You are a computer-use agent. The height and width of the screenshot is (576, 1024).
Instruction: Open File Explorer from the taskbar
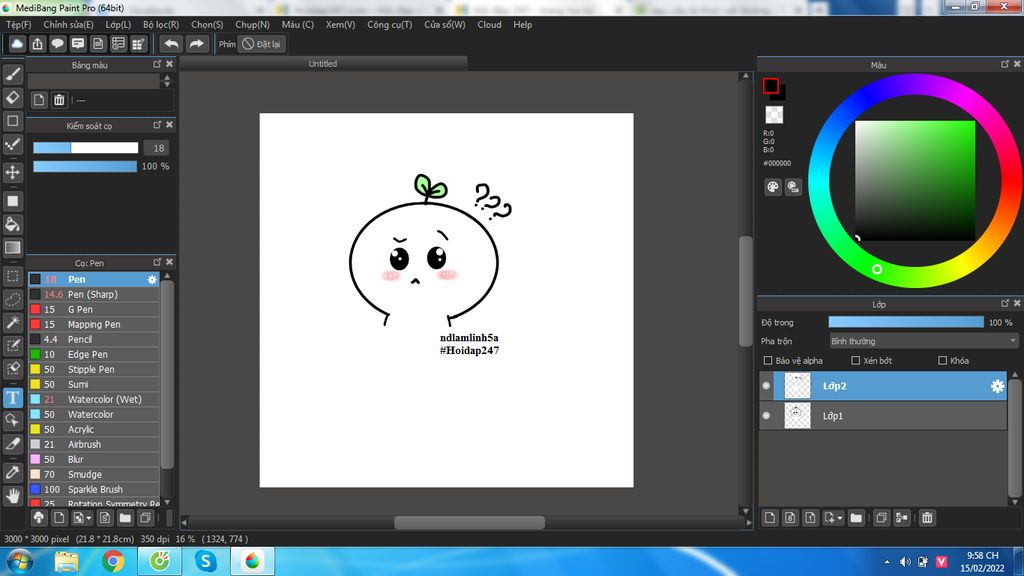66,561
